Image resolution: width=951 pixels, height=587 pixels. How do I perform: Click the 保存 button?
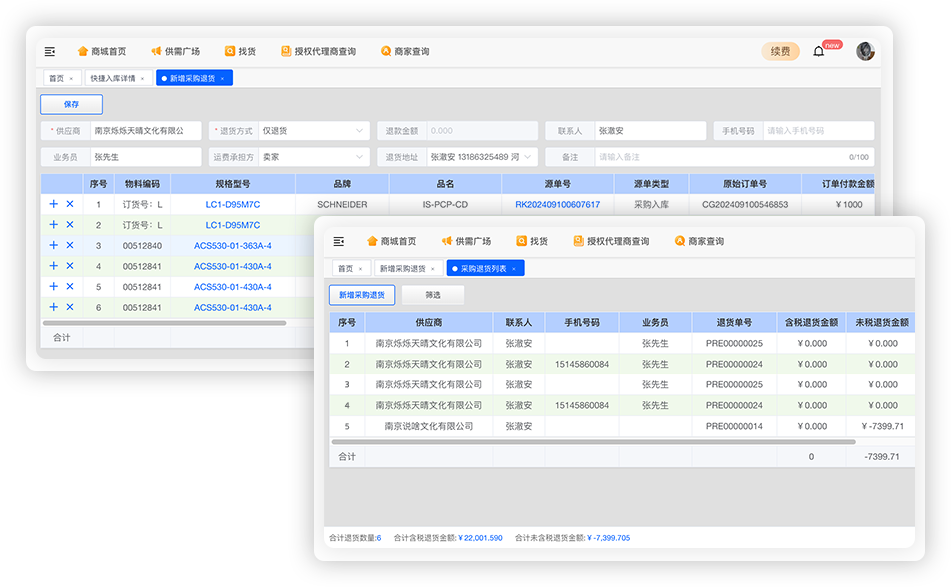pyautogui.click(x=72, y=104)
